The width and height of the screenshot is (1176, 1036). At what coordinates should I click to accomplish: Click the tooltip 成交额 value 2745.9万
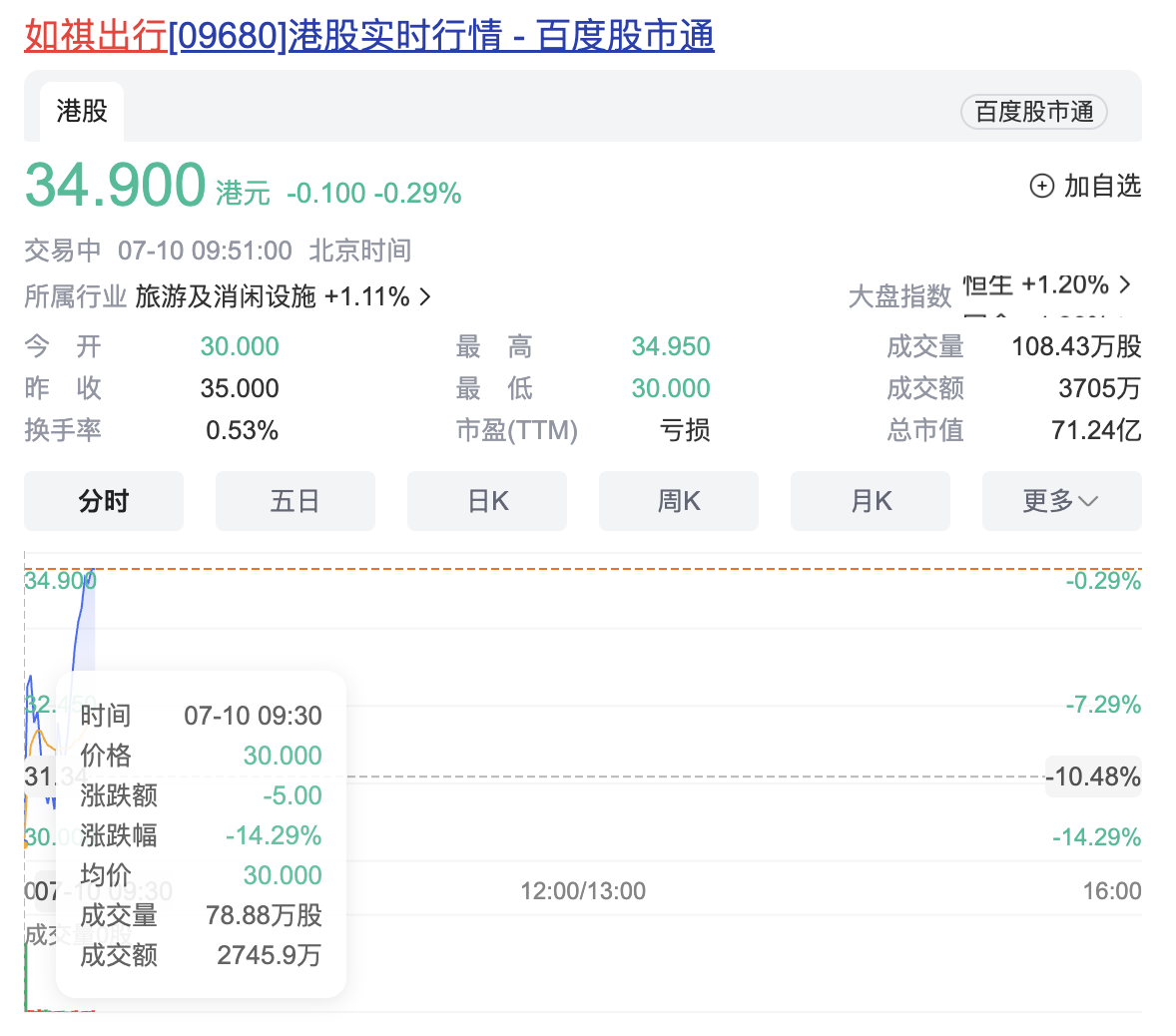click(x=270, y=955)
